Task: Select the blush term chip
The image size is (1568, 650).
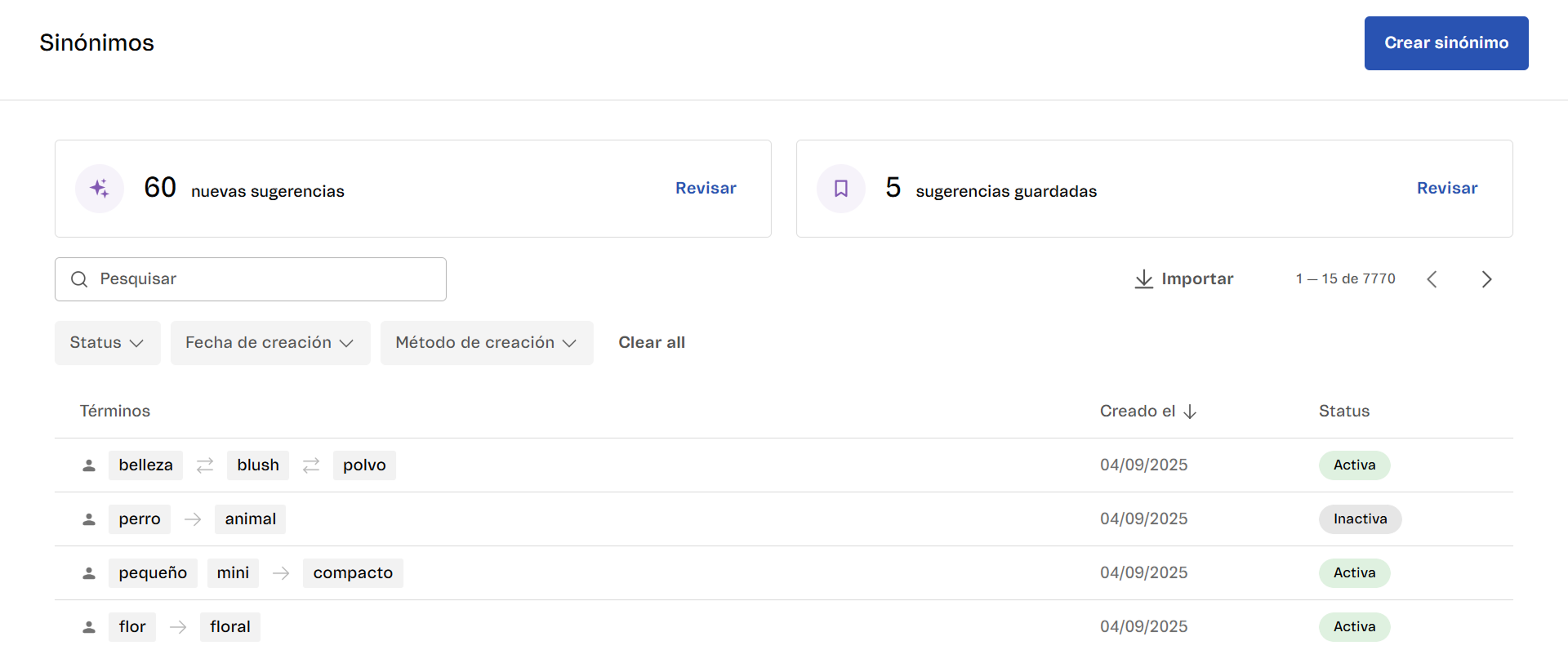Action: click(x=258, y=465)
